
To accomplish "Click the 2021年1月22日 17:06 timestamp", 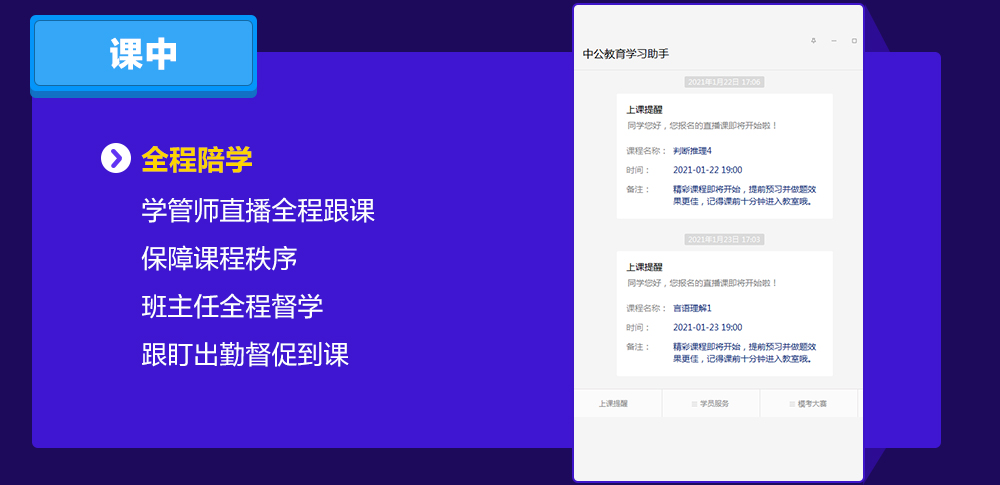I will (724, 82).
